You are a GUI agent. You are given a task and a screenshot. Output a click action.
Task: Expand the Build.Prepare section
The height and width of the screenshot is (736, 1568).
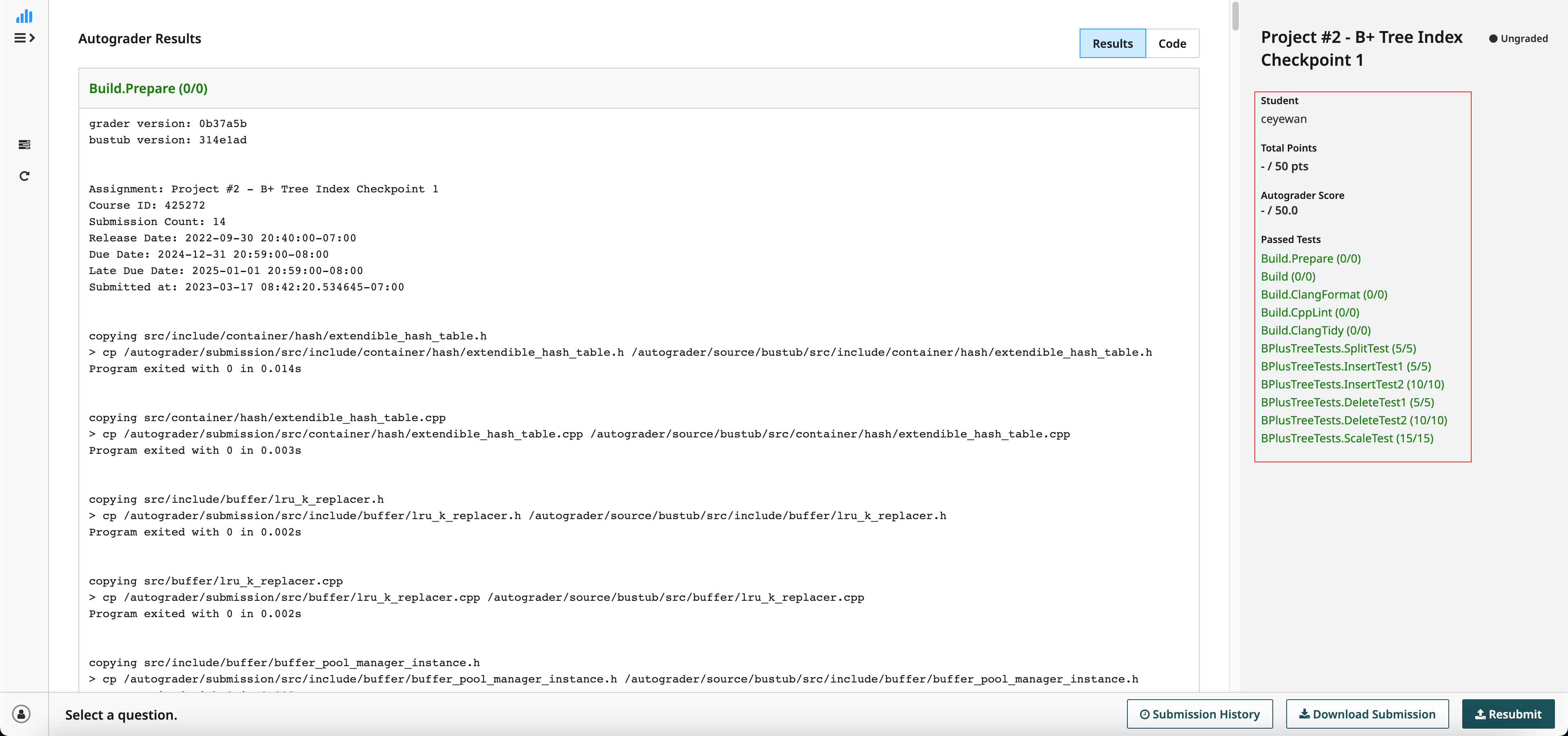(x=147, y=88)
